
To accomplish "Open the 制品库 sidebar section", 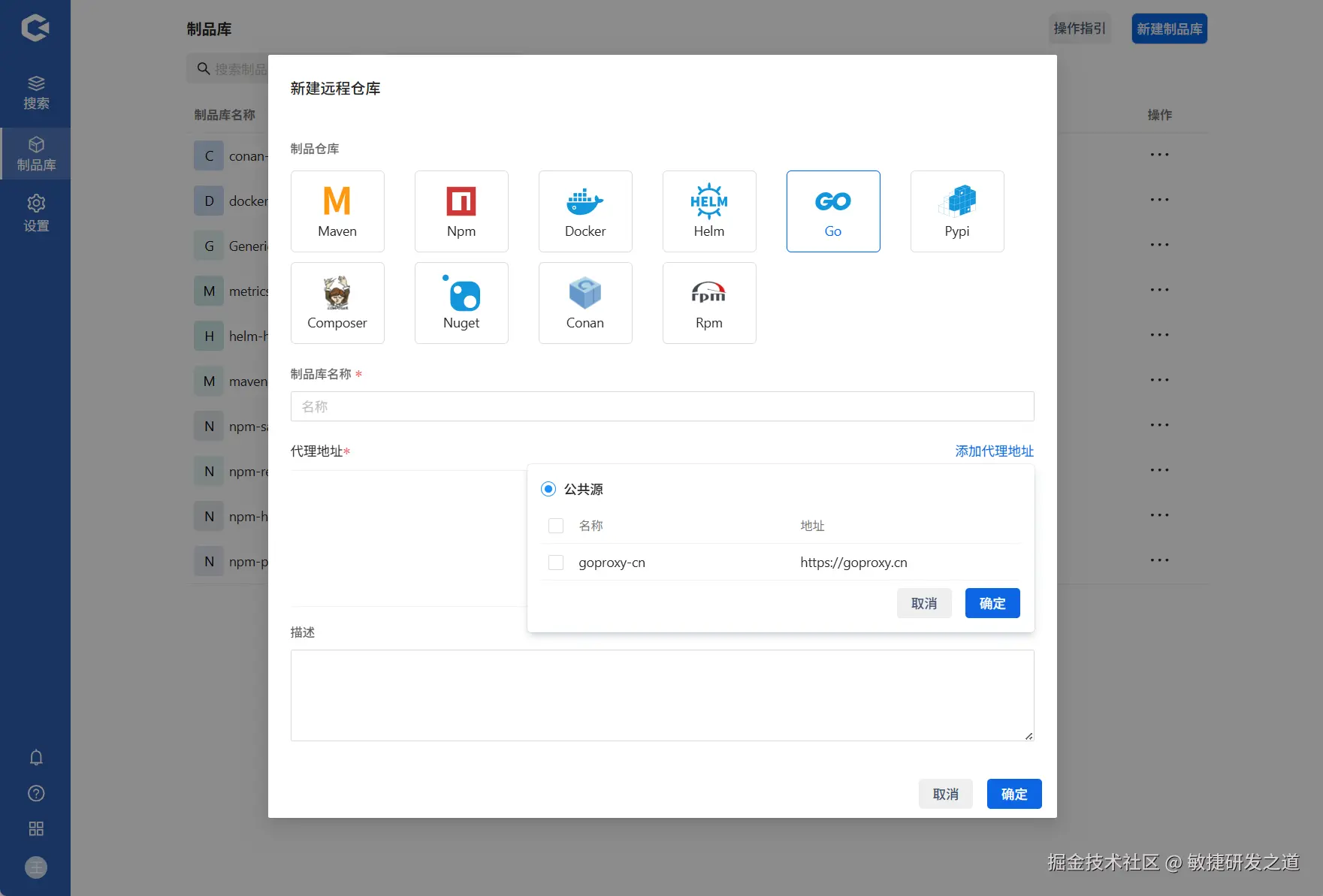I will pos(35,154).
